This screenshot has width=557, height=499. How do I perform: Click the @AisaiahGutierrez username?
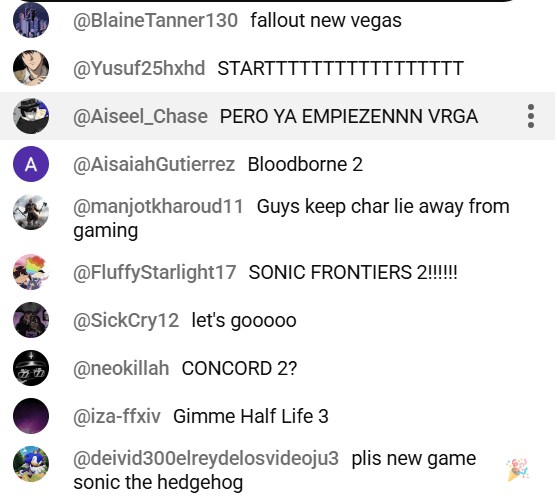(154, 164)
